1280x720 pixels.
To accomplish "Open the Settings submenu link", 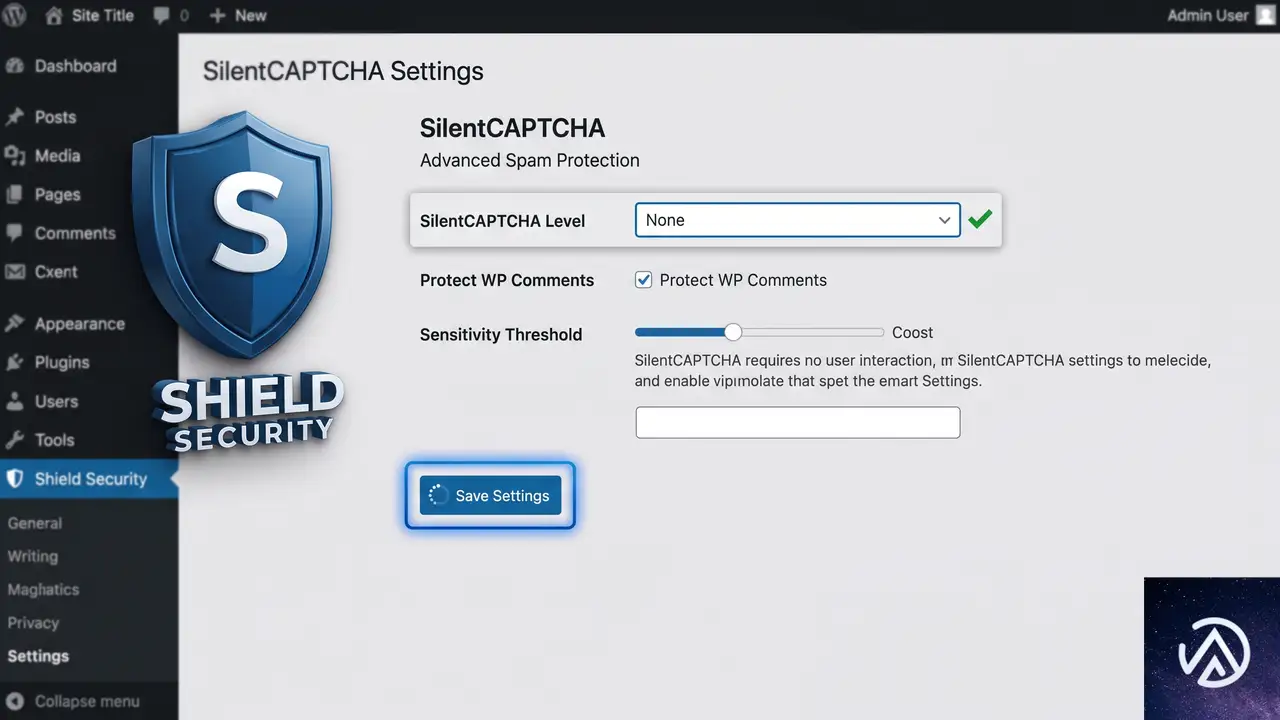I will click(38, 656).
